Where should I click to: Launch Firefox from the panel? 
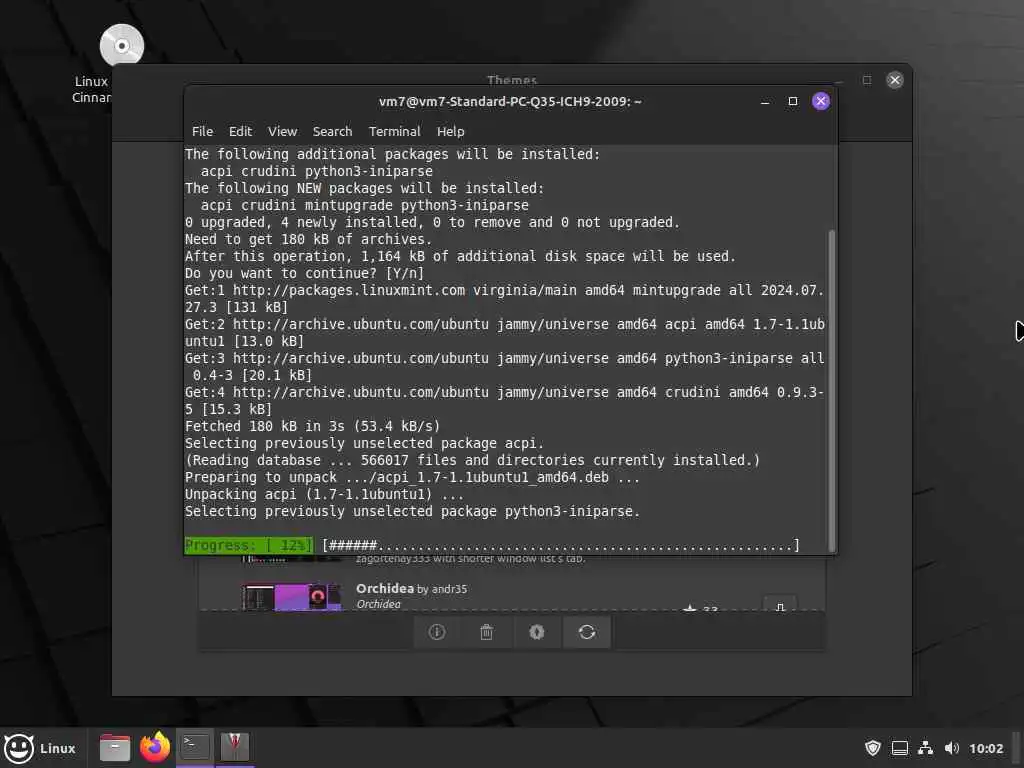coord(155,748)
